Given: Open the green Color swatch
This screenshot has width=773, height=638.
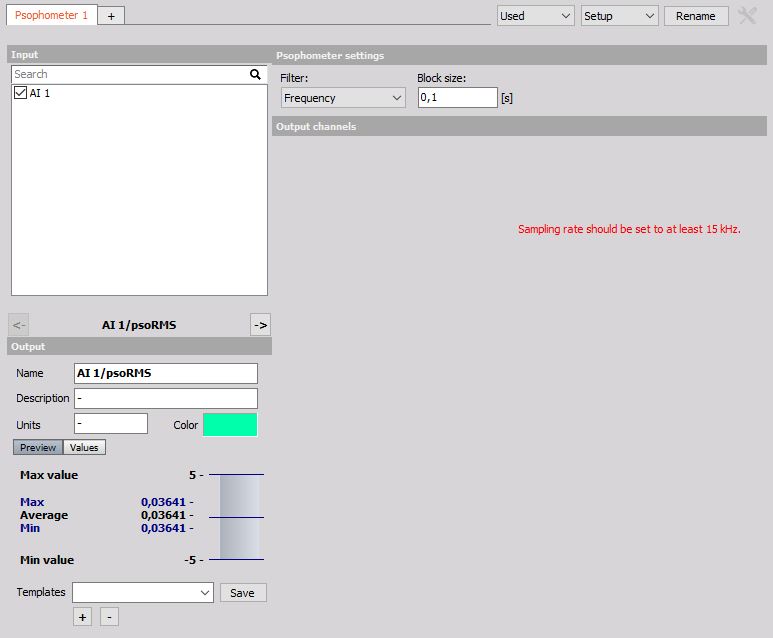Looking at the screenshot, I should [230, 425].
